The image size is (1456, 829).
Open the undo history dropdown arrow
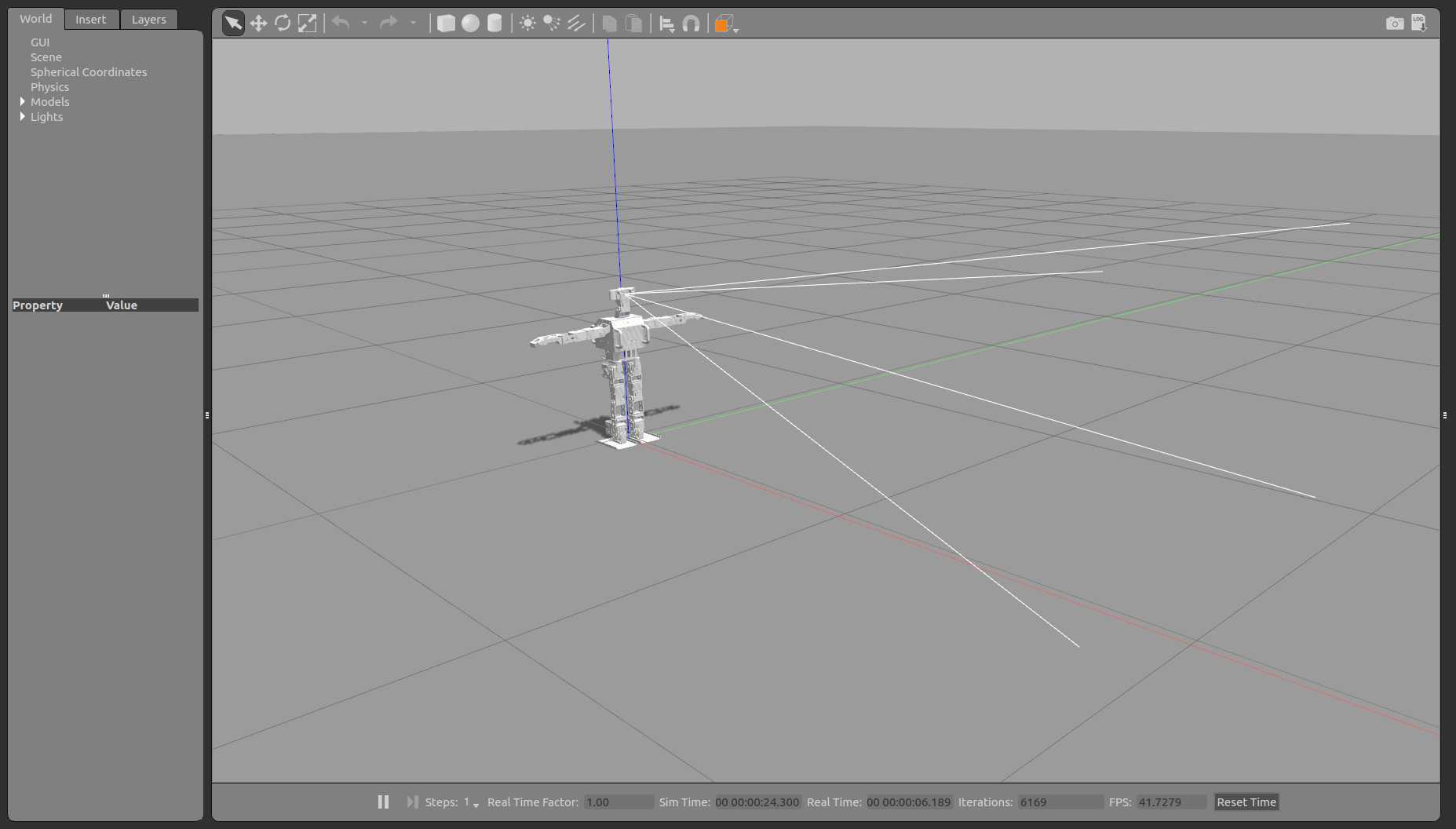tap(364, 23)
